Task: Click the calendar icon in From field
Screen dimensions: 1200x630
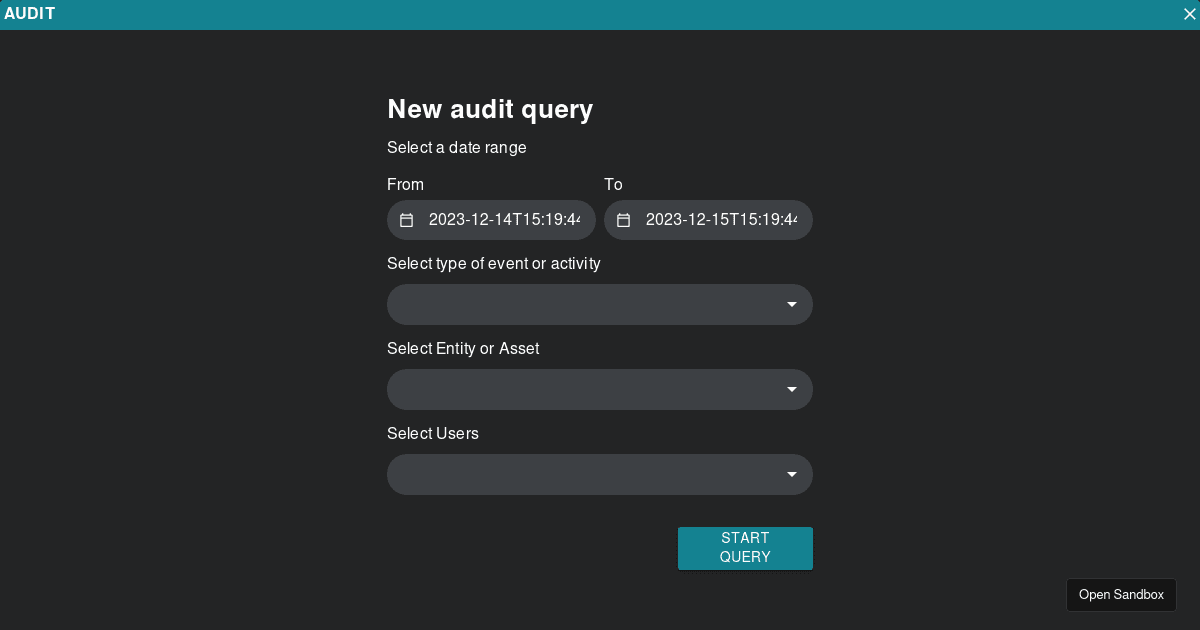Action: 406,220
